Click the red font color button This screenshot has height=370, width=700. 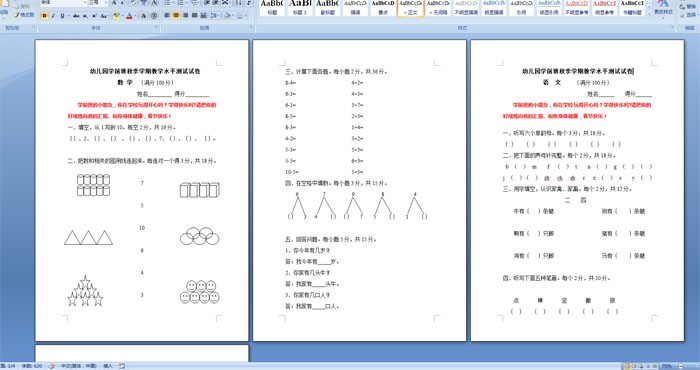coord(129,16)
